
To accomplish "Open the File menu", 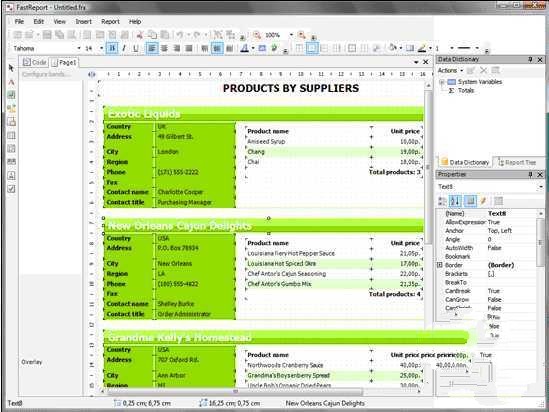I will point(19,21).
